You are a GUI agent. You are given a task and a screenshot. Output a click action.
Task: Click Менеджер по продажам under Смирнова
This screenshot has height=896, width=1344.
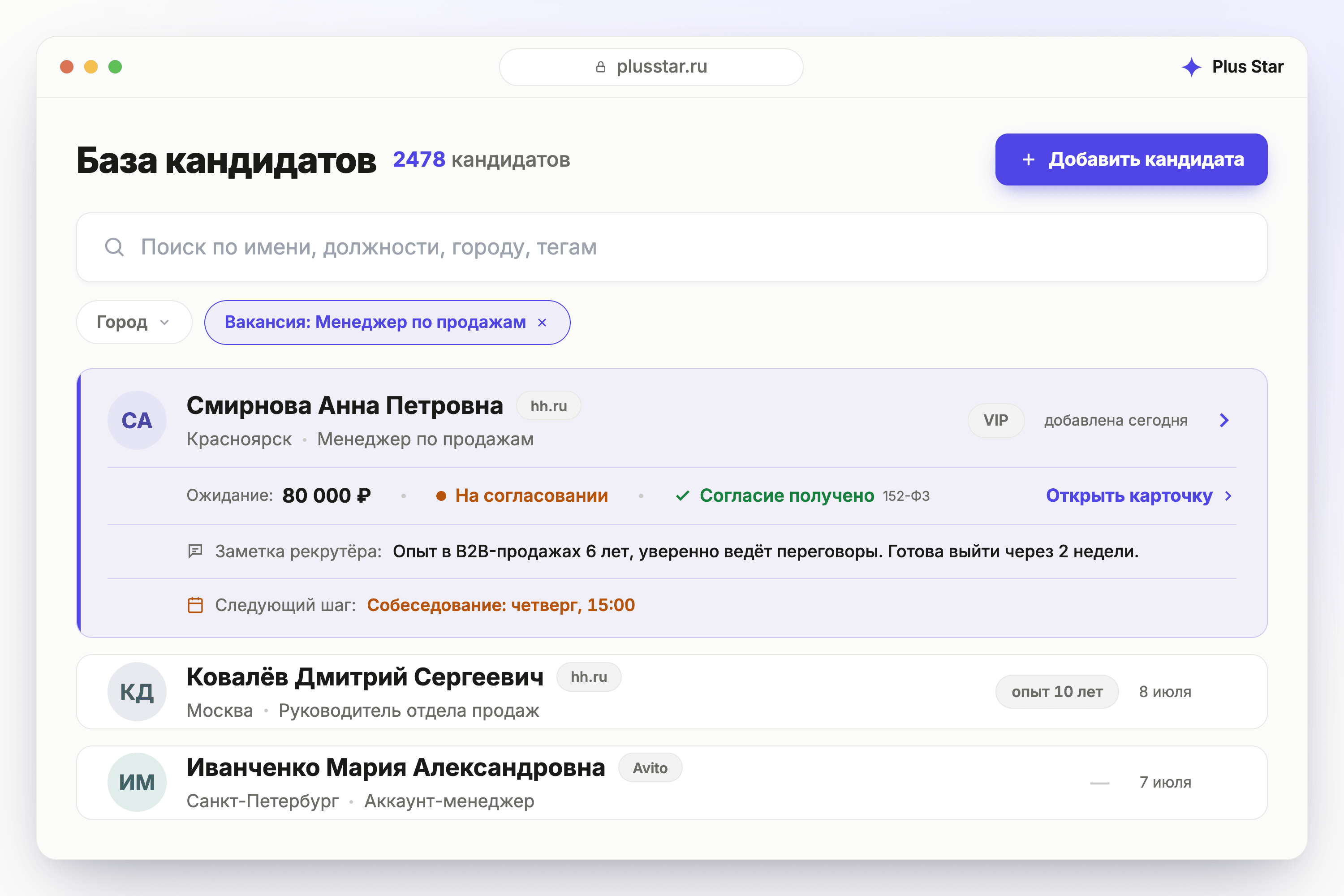click(x=426, y=439)
